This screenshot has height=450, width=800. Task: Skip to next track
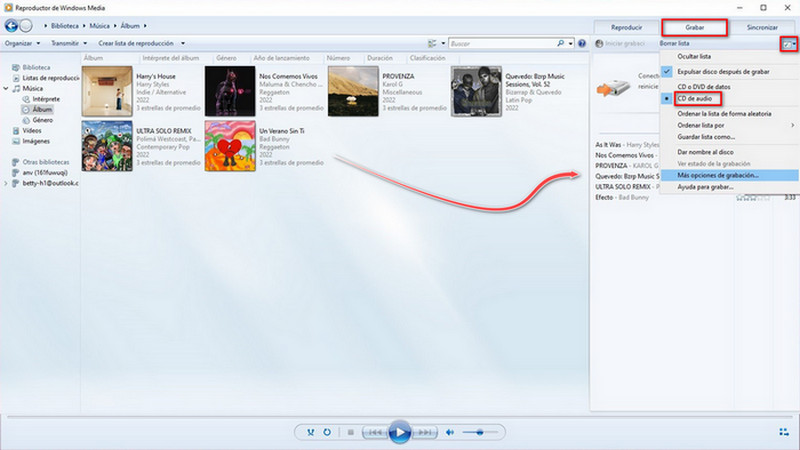pyautogui.click(x=424, y=432)
